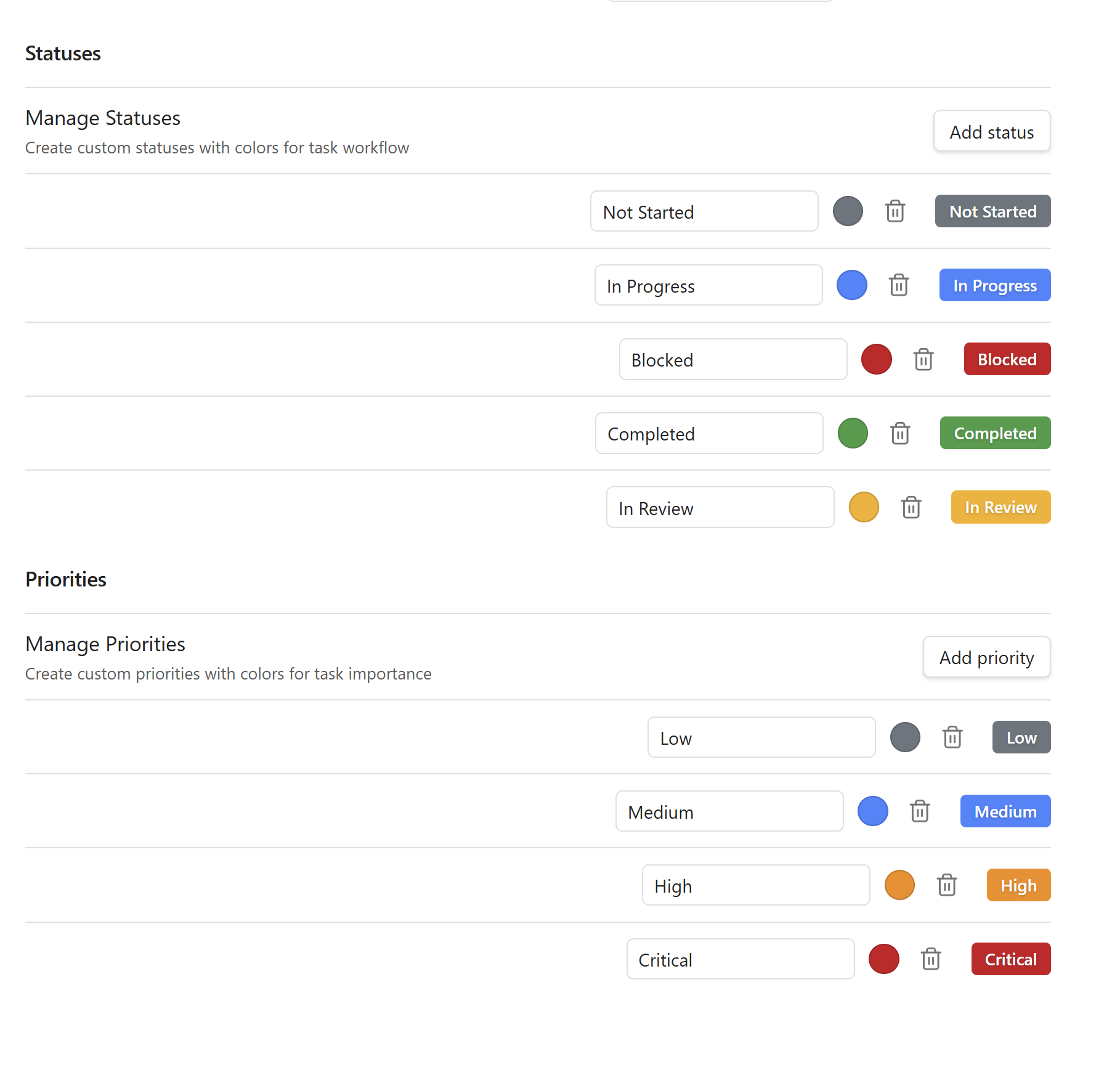1120x1075 pixels.
Task: Change the In Review status color
Action: point(864,507)
